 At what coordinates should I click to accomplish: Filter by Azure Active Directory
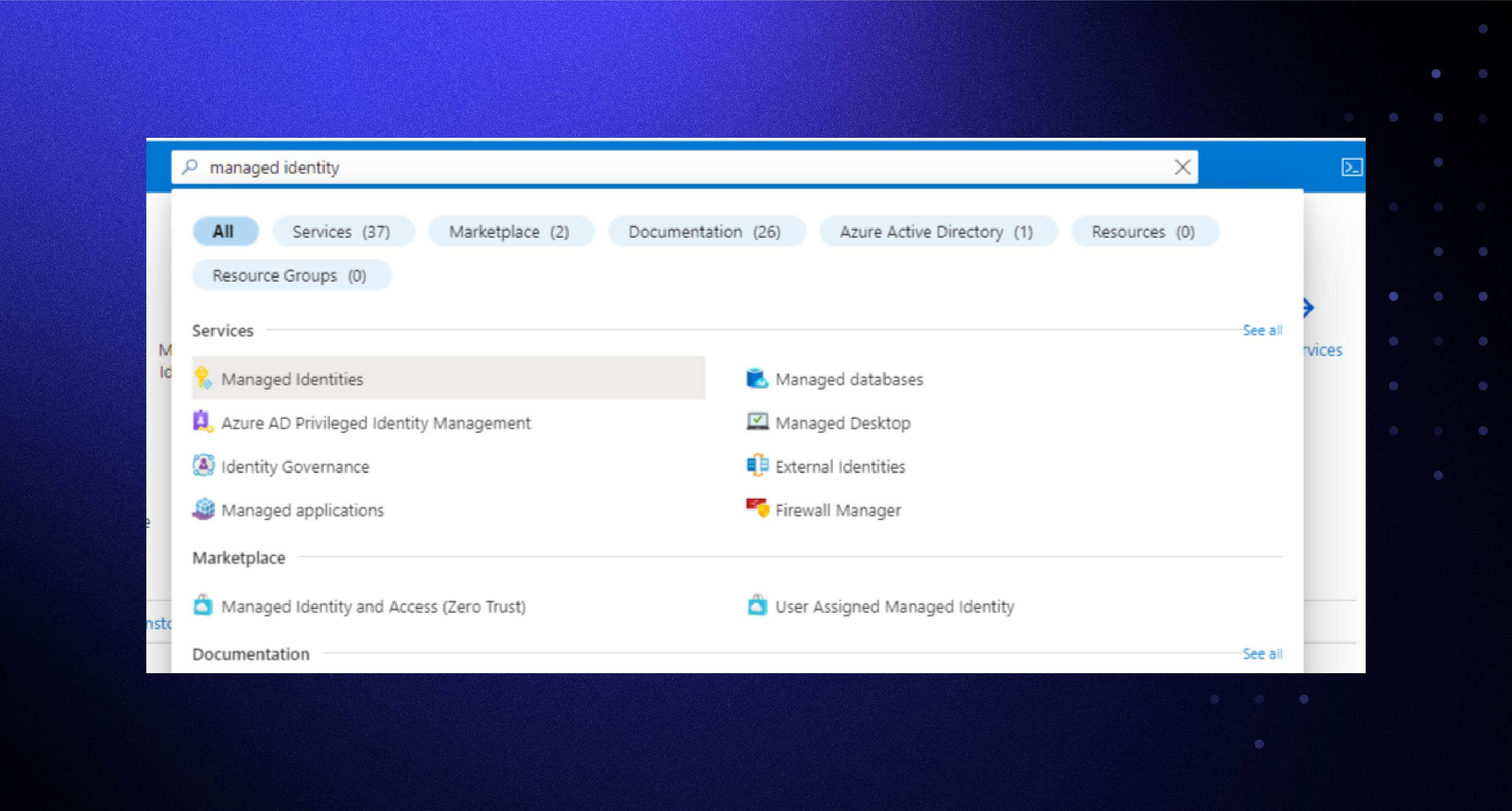(x=937, y=231)
